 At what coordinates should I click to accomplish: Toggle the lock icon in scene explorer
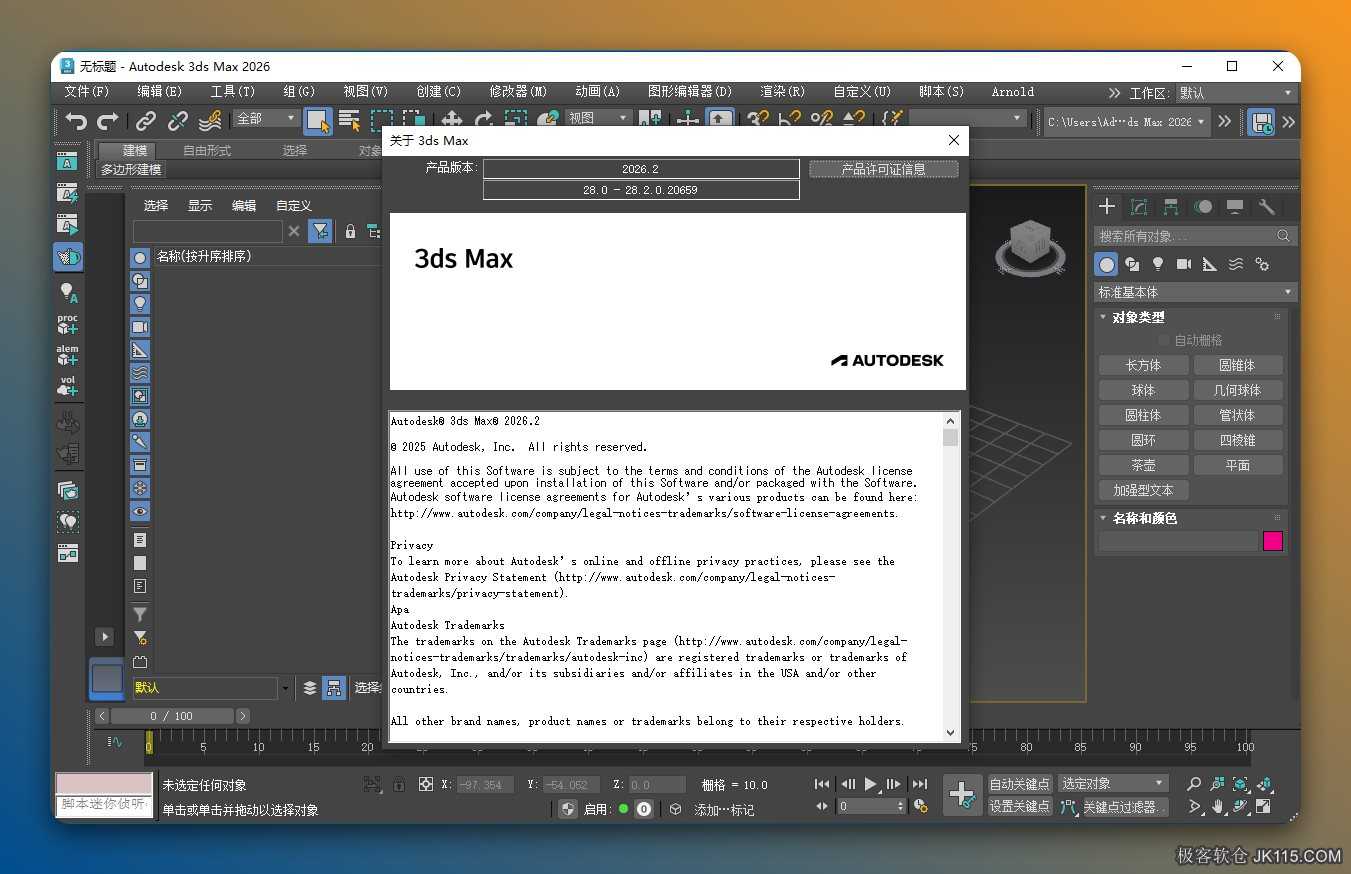(x=350, y=231)
